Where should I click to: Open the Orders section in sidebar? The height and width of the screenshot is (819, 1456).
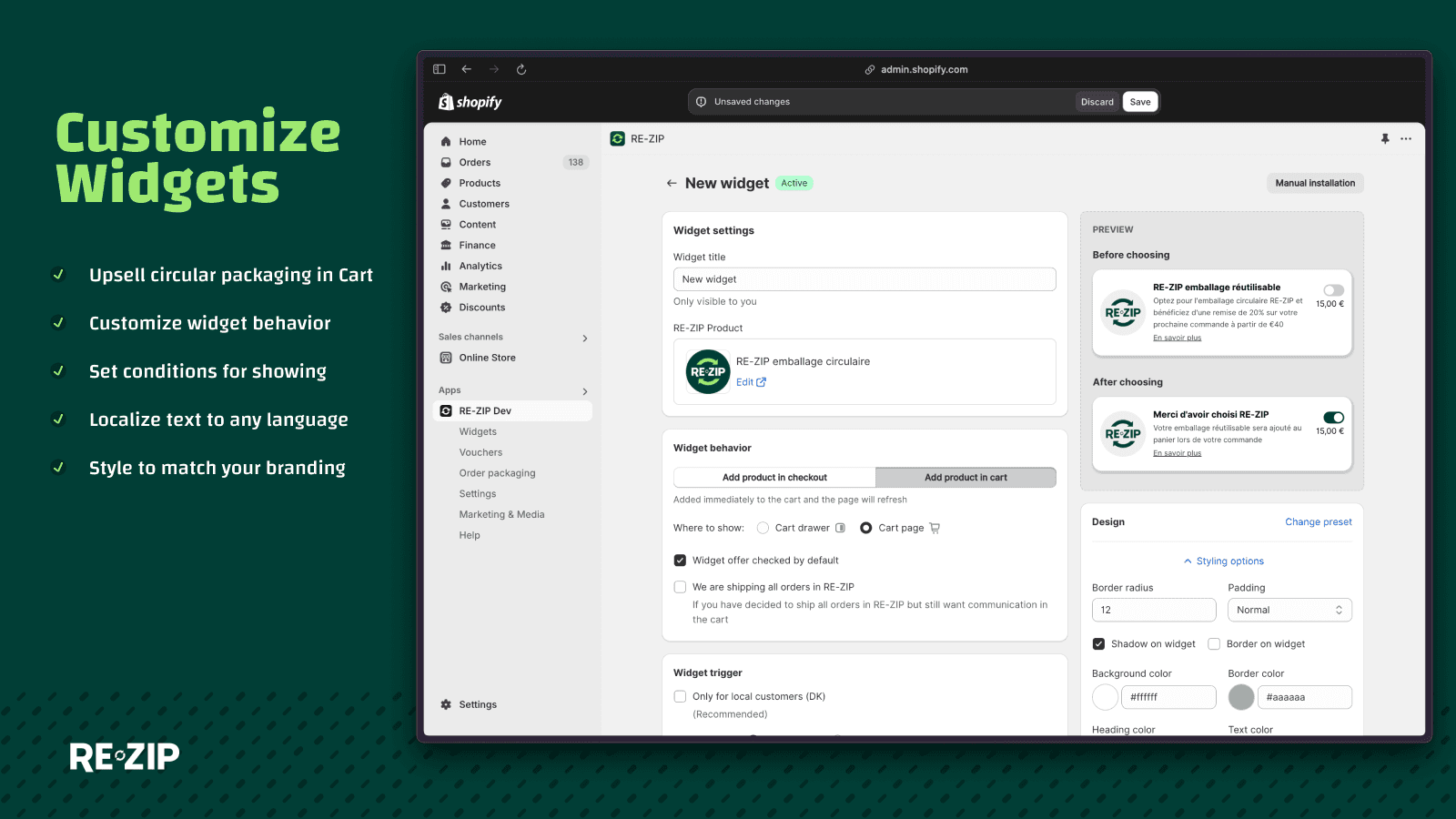[475, 162]
